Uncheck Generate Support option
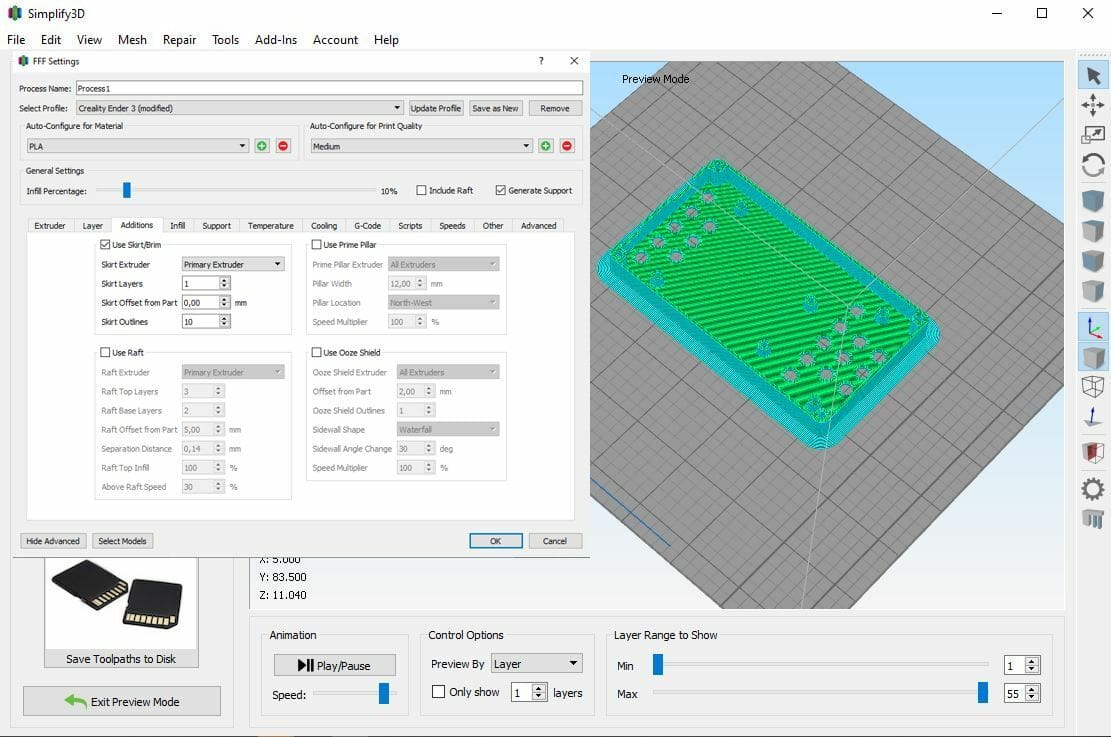This screenshot has width=1111, height=737. pos(501,190)
